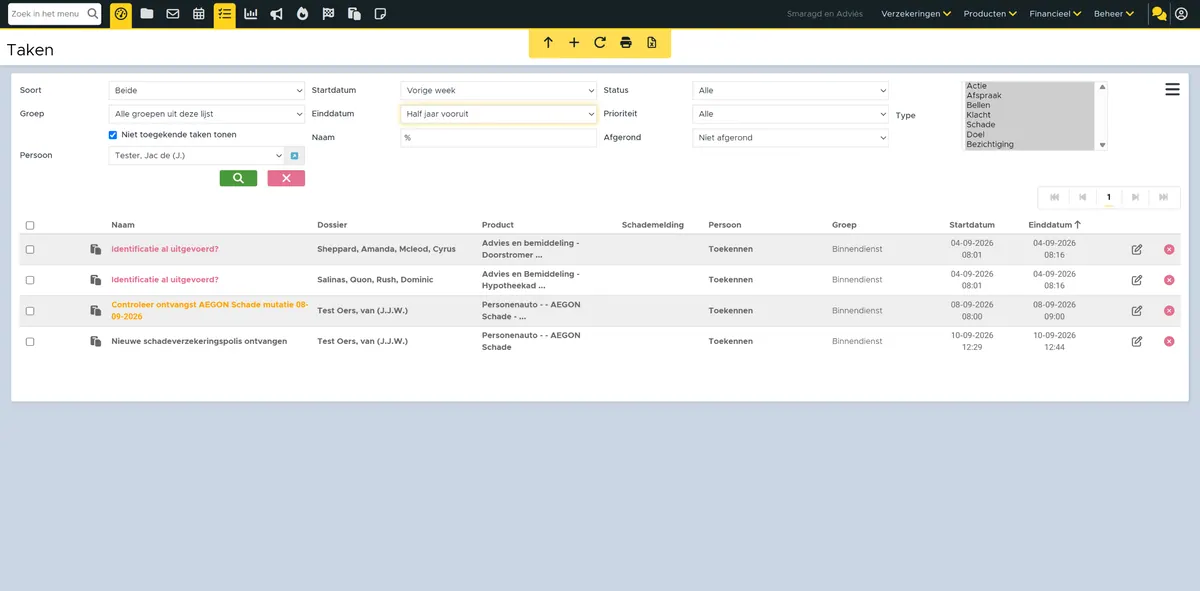
Task: Open task Controleer ontvangst AEGON Schade mutatie
Action: (210, 311)
